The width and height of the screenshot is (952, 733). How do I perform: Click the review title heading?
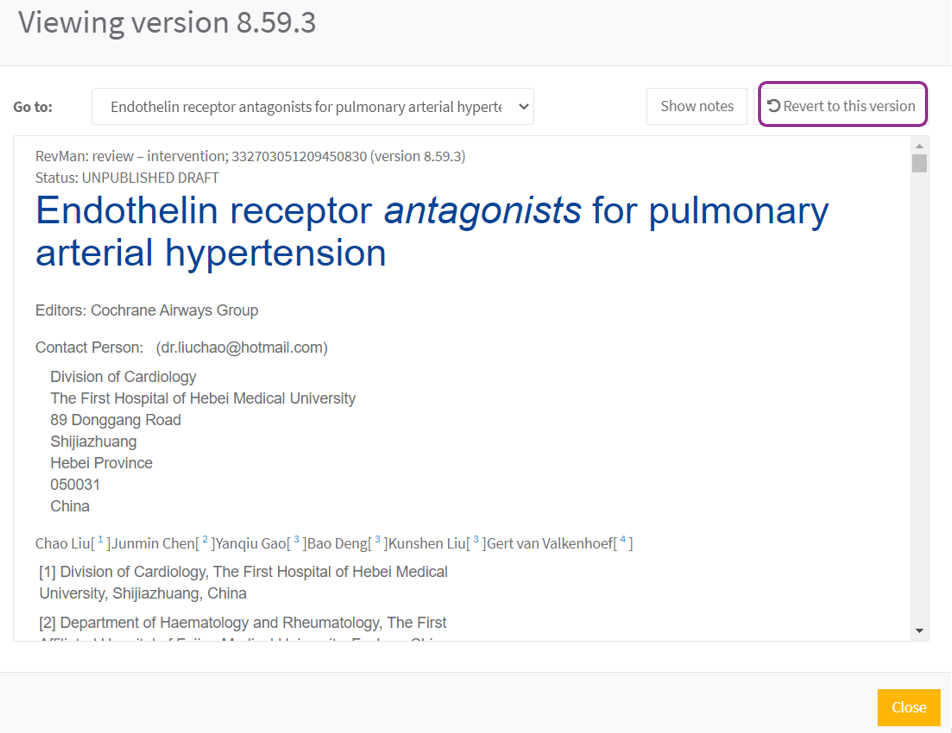tap(431, 231)
